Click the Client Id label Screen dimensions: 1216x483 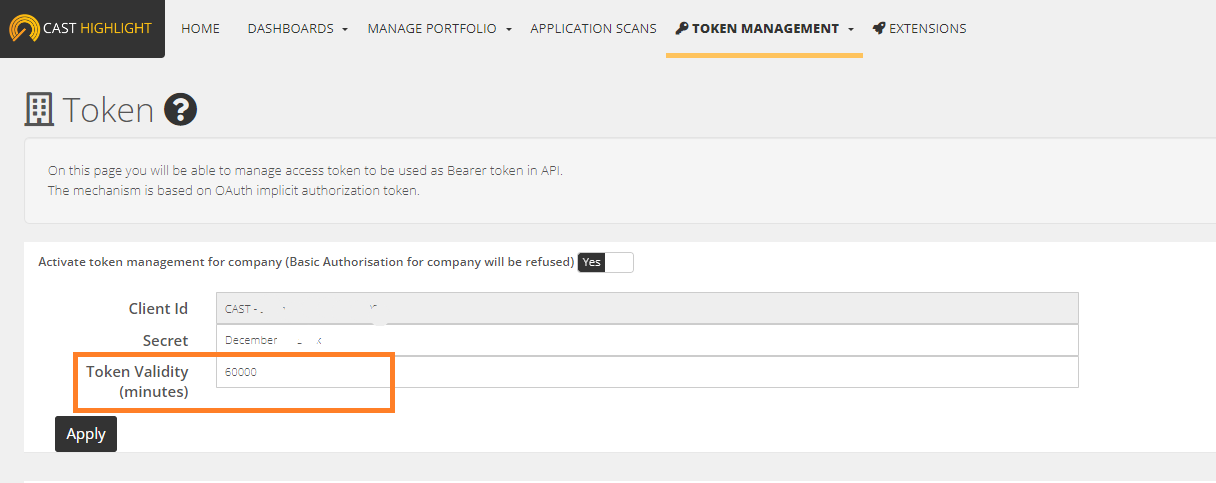coord(158,308)
